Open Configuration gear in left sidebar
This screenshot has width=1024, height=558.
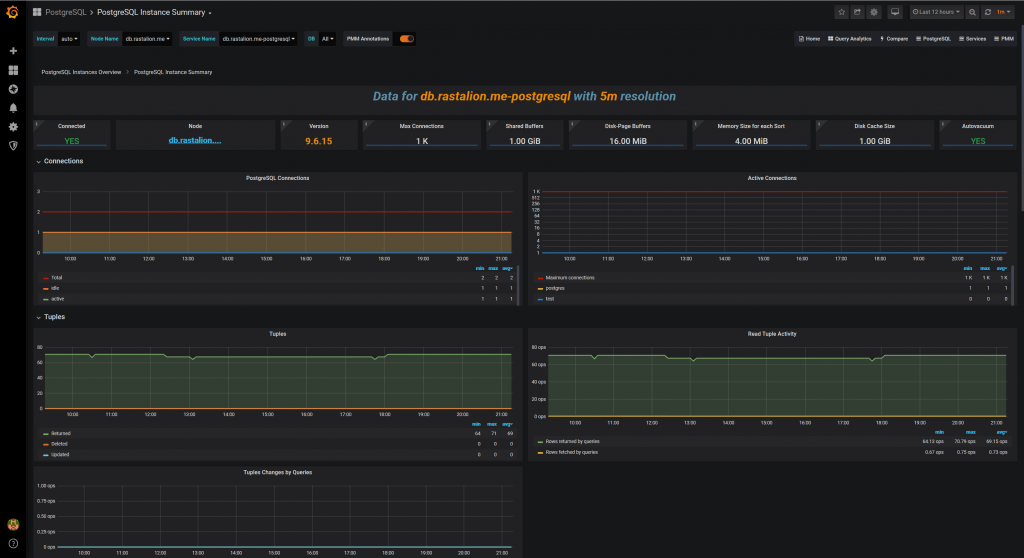(13, 127)
